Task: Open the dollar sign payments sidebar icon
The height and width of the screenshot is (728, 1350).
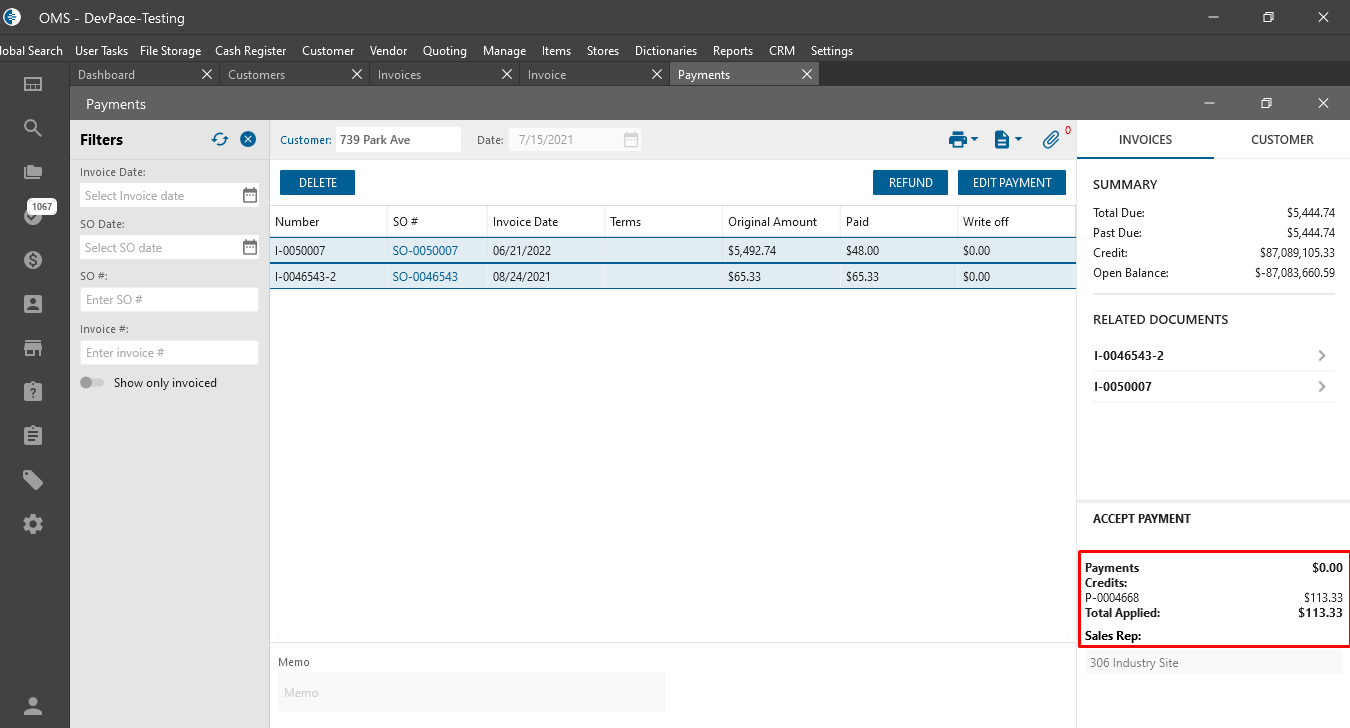Action: [33, 260]
